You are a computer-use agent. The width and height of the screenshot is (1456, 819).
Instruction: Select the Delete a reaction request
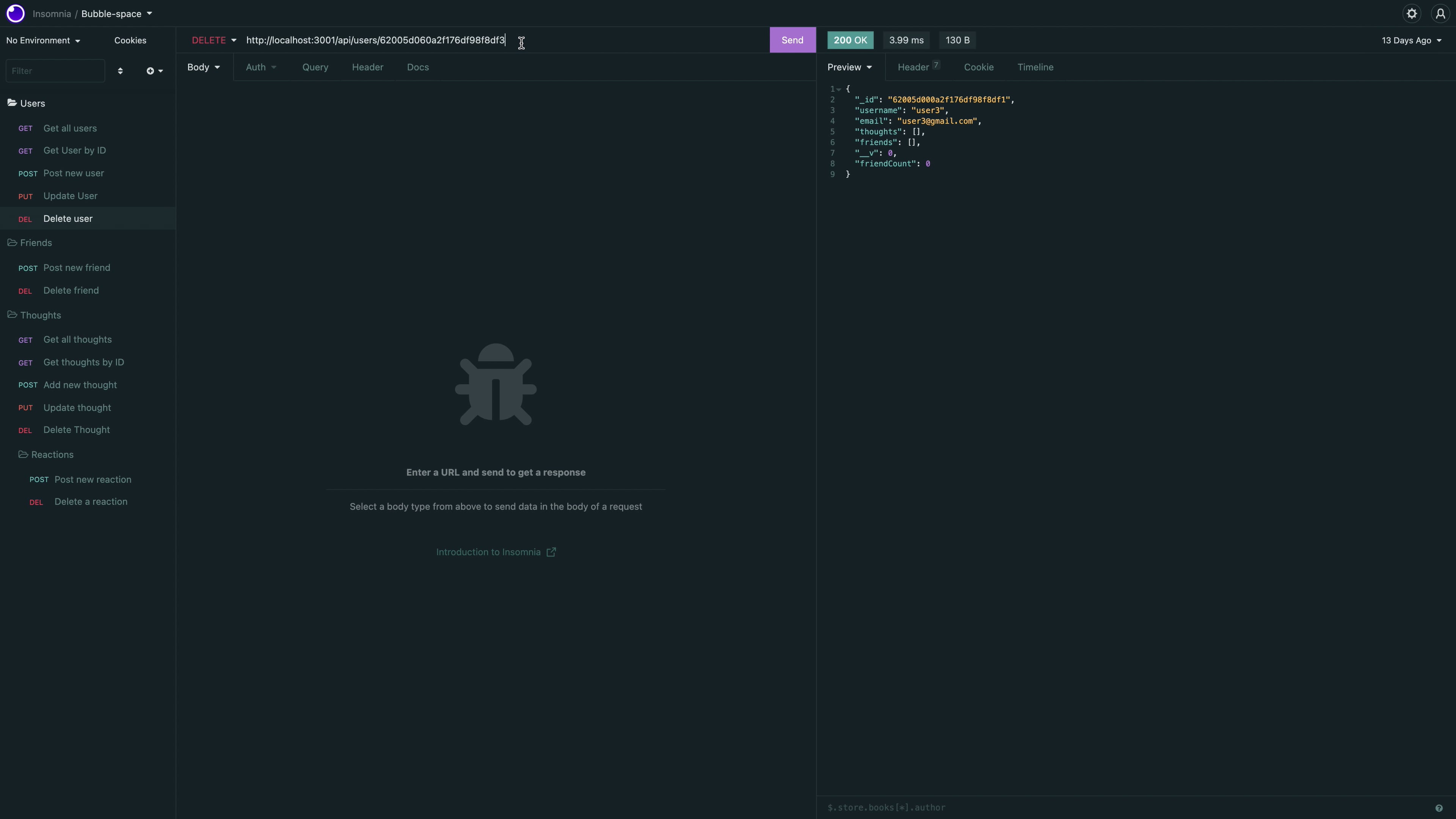[x=88, y=501]
